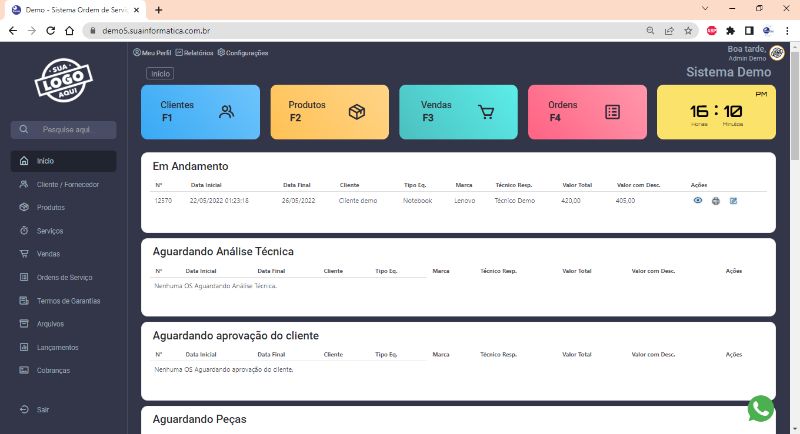Click the Ordens F4 list card
Screen dimensions: 800x434
point(587,112)
